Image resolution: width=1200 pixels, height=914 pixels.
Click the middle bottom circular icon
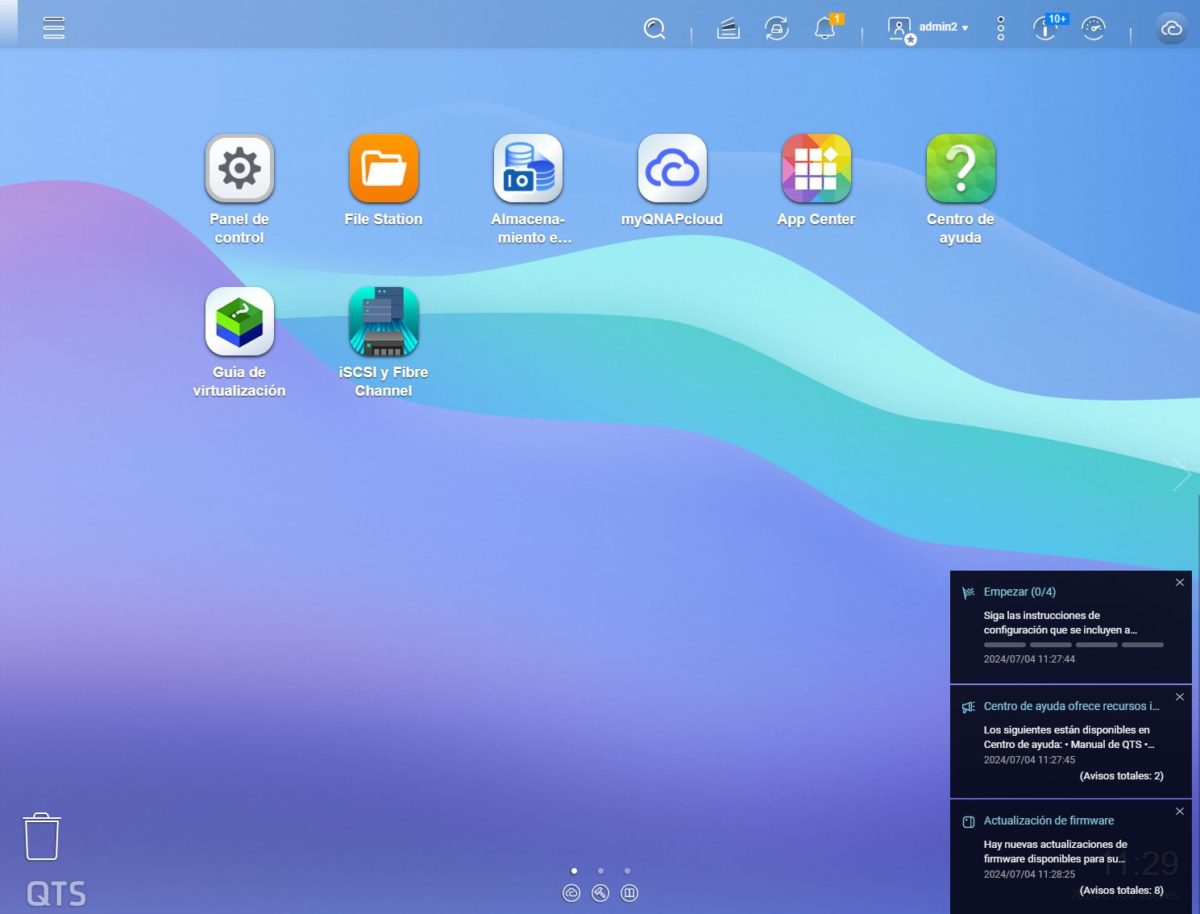click(600, 893)
